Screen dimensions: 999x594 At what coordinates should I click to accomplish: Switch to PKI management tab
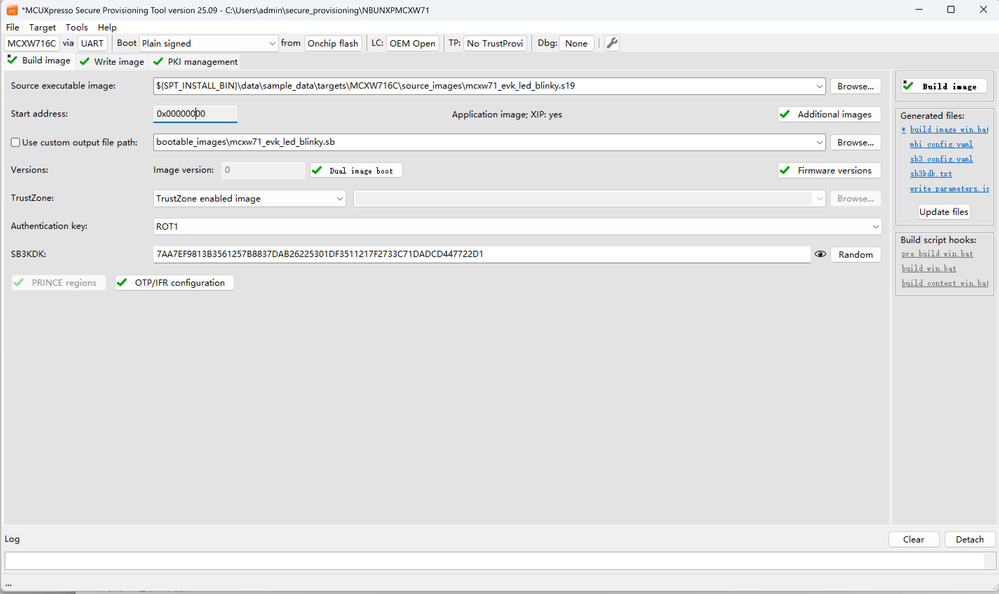pyautogui.click(x=196, y=62)
